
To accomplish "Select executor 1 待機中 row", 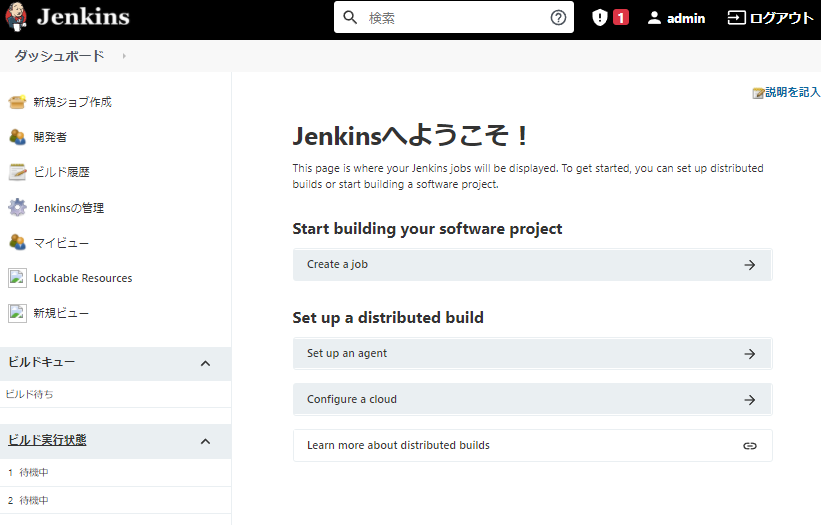I will tap(115, 472).
